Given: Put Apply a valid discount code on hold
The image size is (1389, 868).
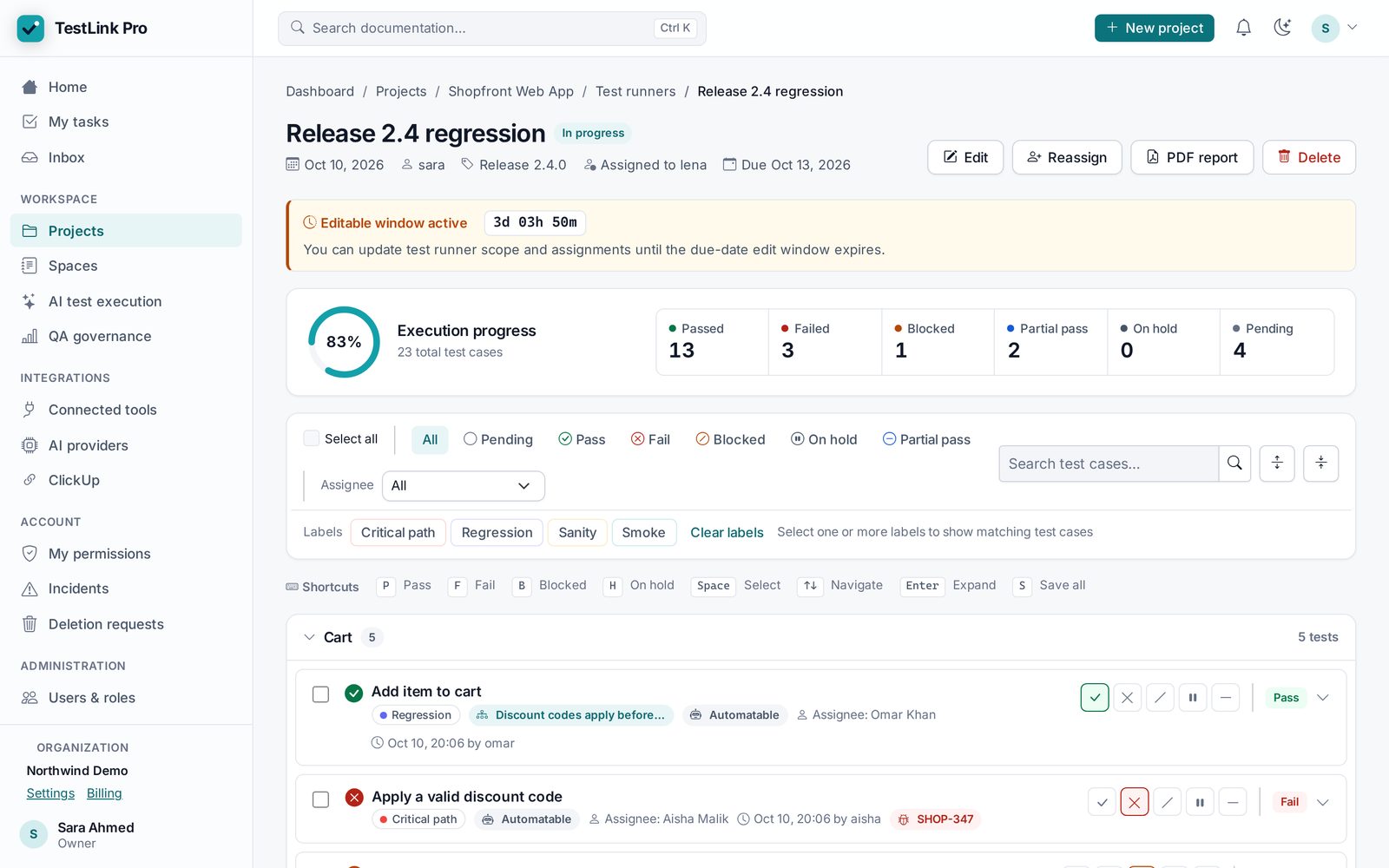Looking at the screenshot, I should click(1200, 802).
